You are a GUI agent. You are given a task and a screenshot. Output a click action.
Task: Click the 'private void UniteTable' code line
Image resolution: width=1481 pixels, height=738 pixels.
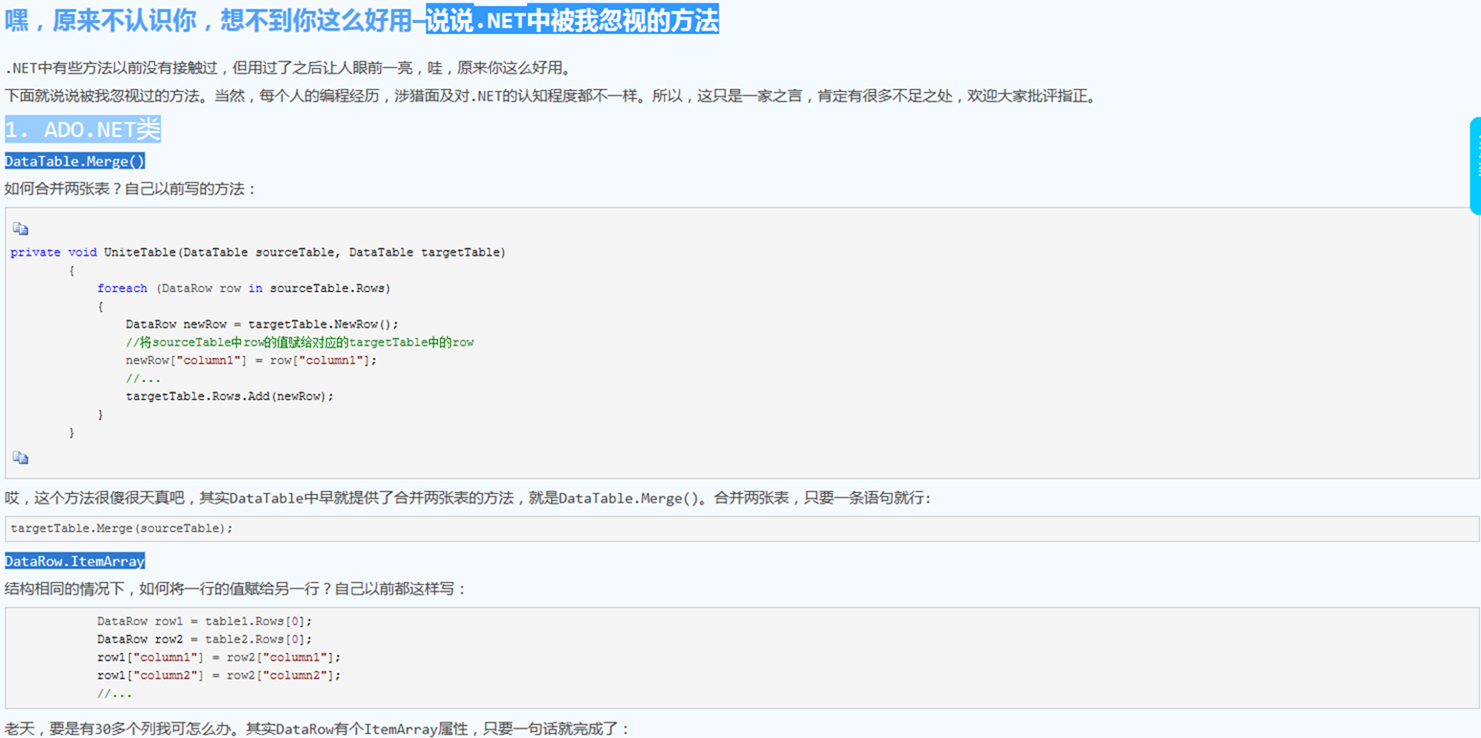(x=258, y=252)
